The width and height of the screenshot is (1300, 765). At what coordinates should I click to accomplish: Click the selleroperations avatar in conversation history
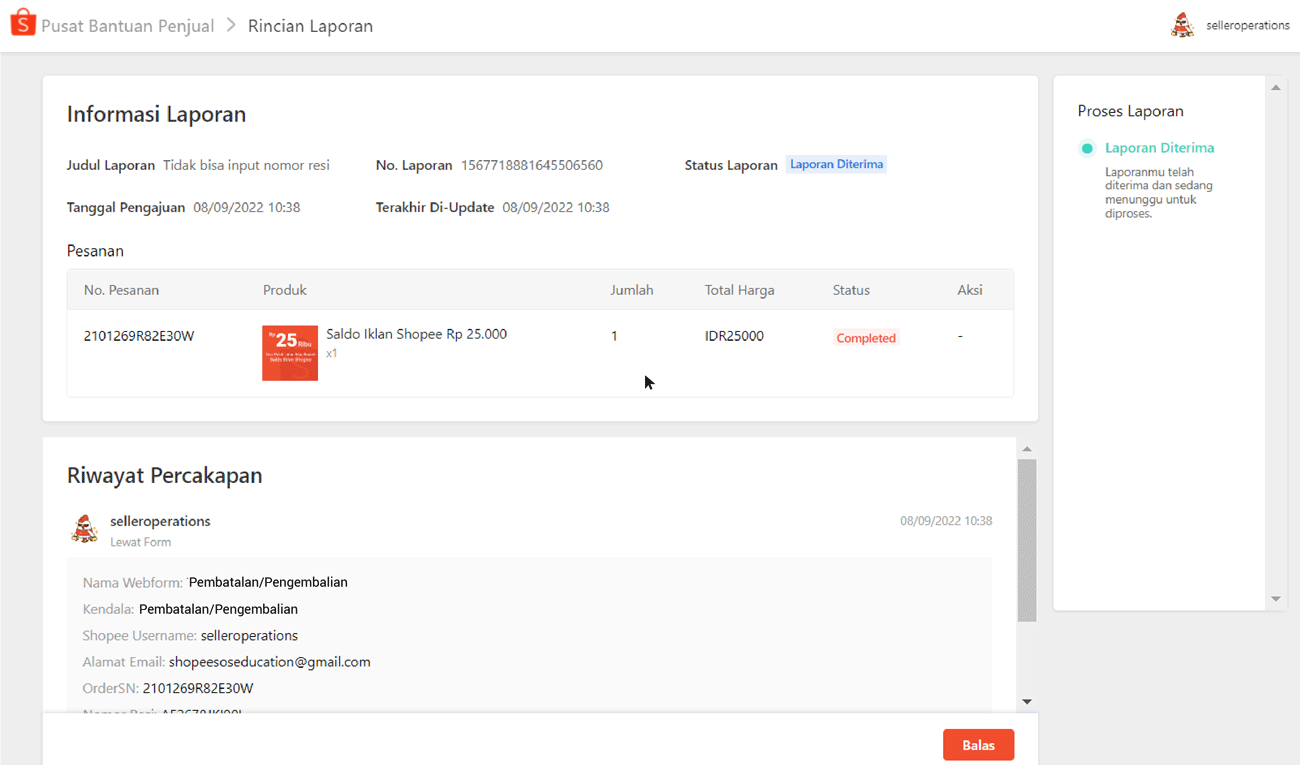pos(85,529)
